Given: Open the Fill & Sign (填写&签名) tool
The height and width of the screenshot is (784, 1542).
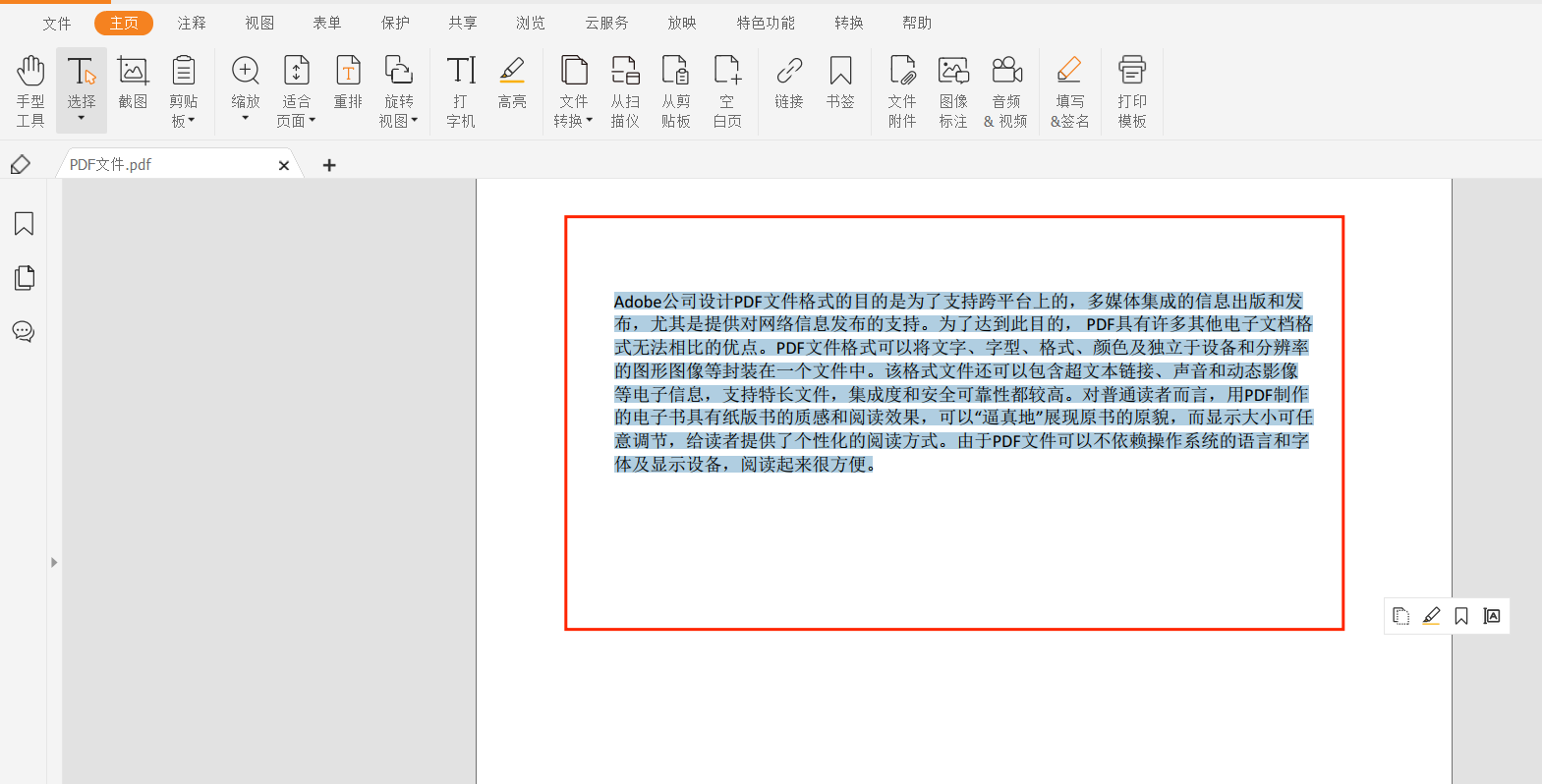Looking at the screenshot, I should tap(1069, 90).
